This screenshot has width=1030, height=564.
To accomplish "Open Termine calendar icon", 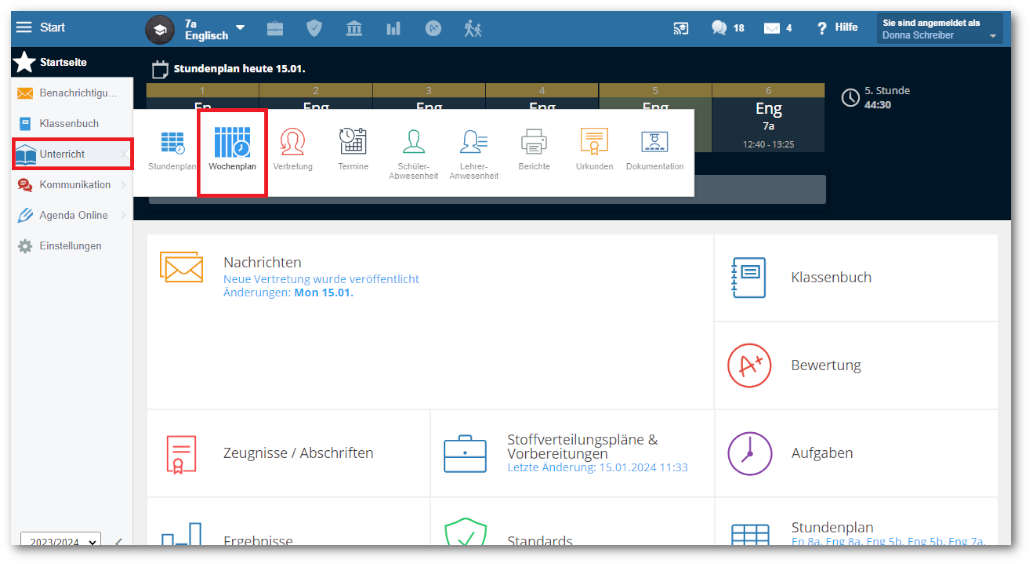I will point(352,143).
